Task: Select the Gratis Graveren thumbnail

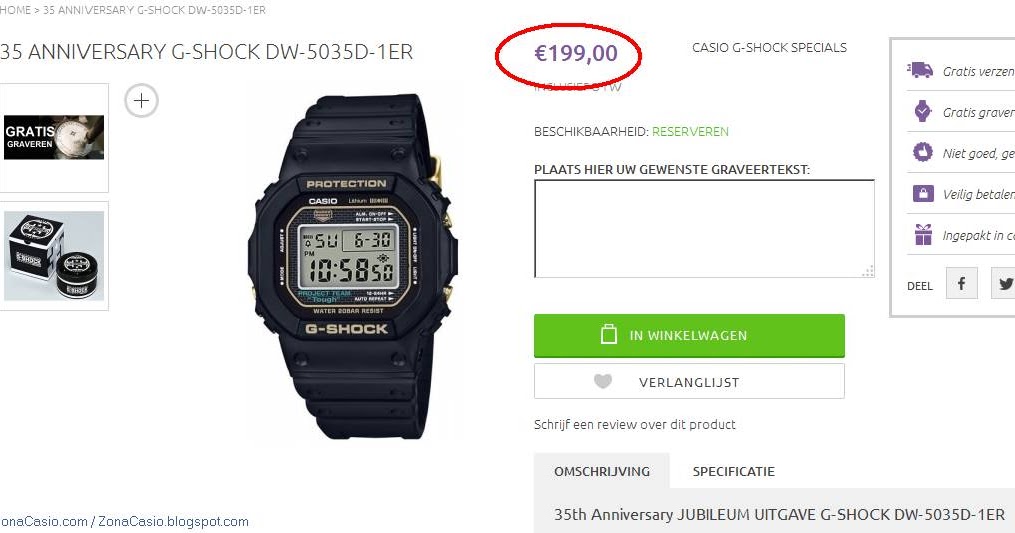Action: point(54,137)
